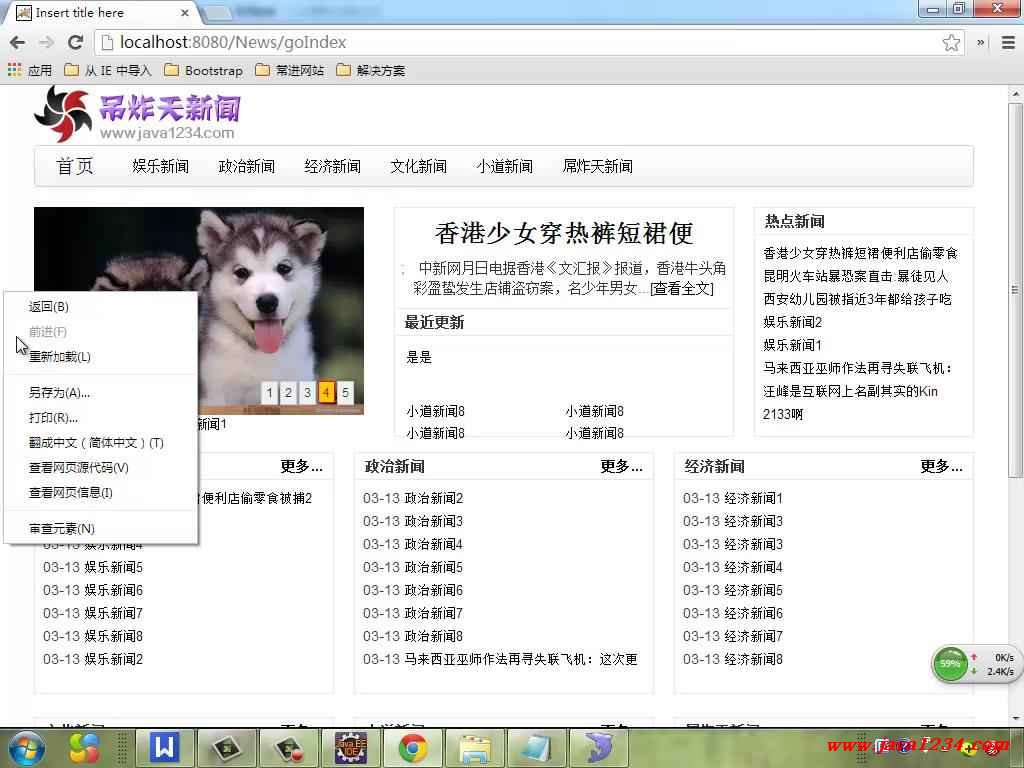Click the [查看全文] link

pos(682,289)
